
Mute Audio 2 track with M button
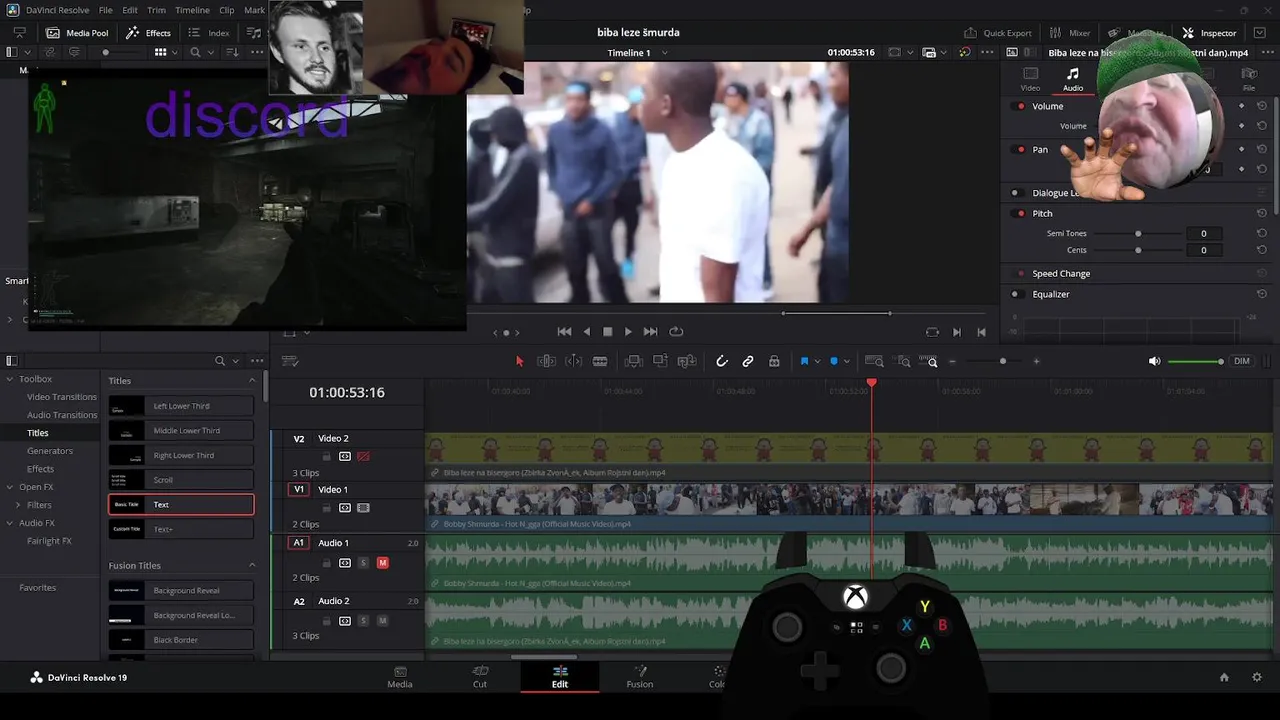pos(382,621)
